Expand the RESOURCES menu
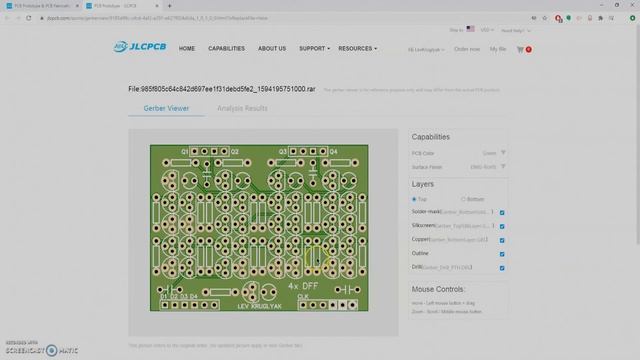Image resolution: width=640 pixels, height=360 pixels. [x=358, y=48]
